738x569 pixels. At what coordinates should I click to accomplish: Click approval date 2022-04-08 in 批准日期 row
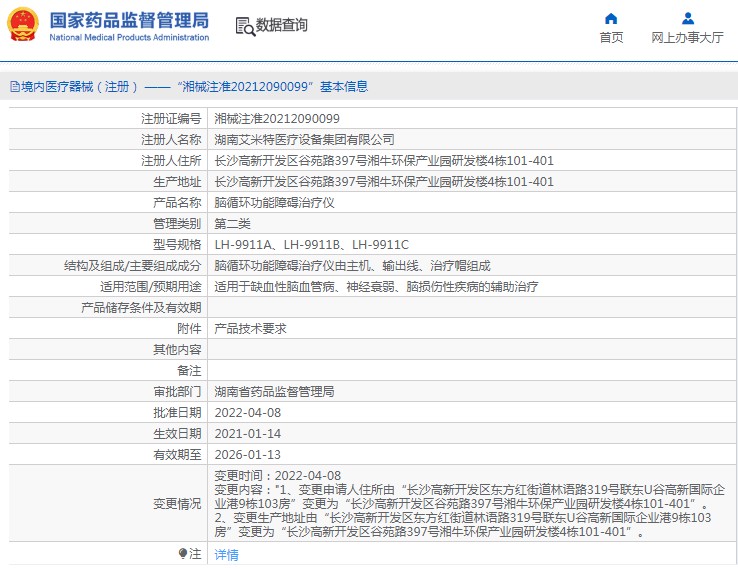(248, 413)
